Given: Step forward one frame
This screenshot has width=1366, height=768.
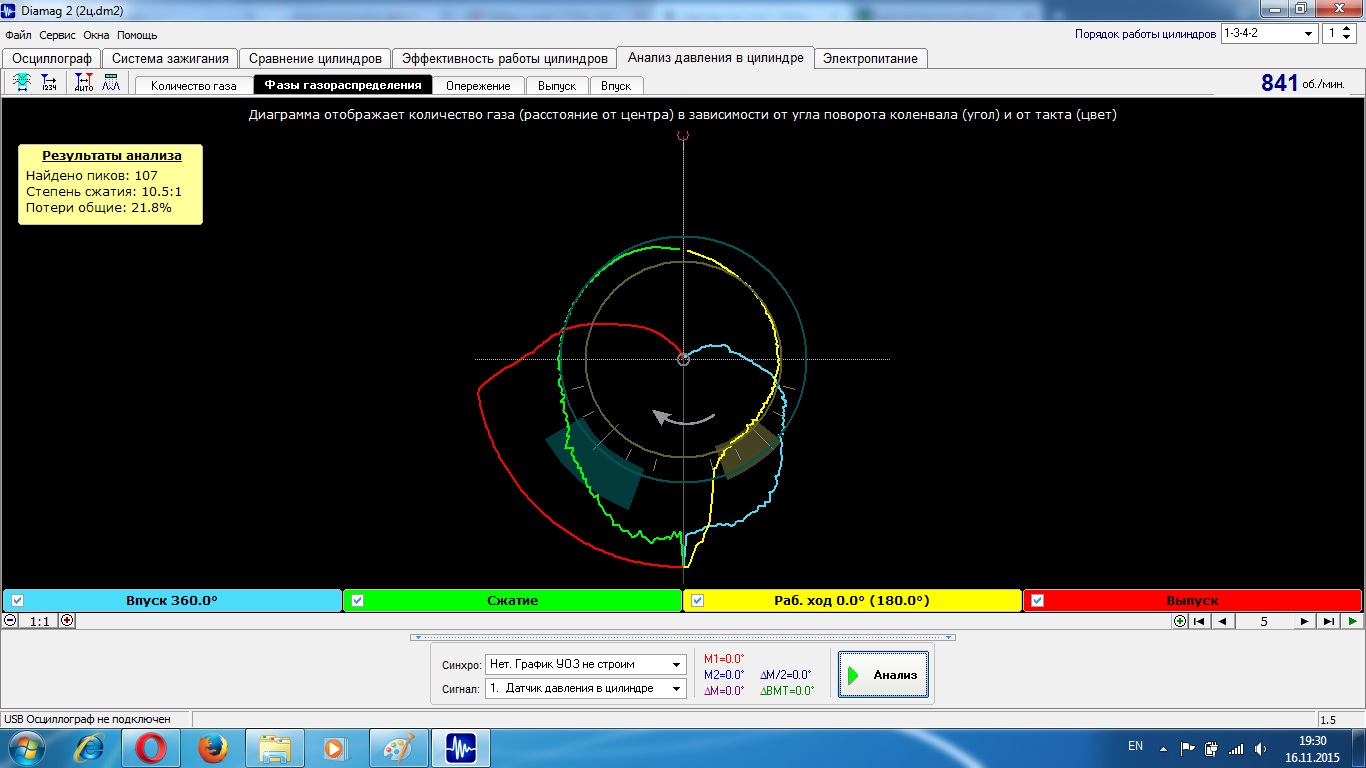Looking at the screenshot, I should pos(1304,621).
